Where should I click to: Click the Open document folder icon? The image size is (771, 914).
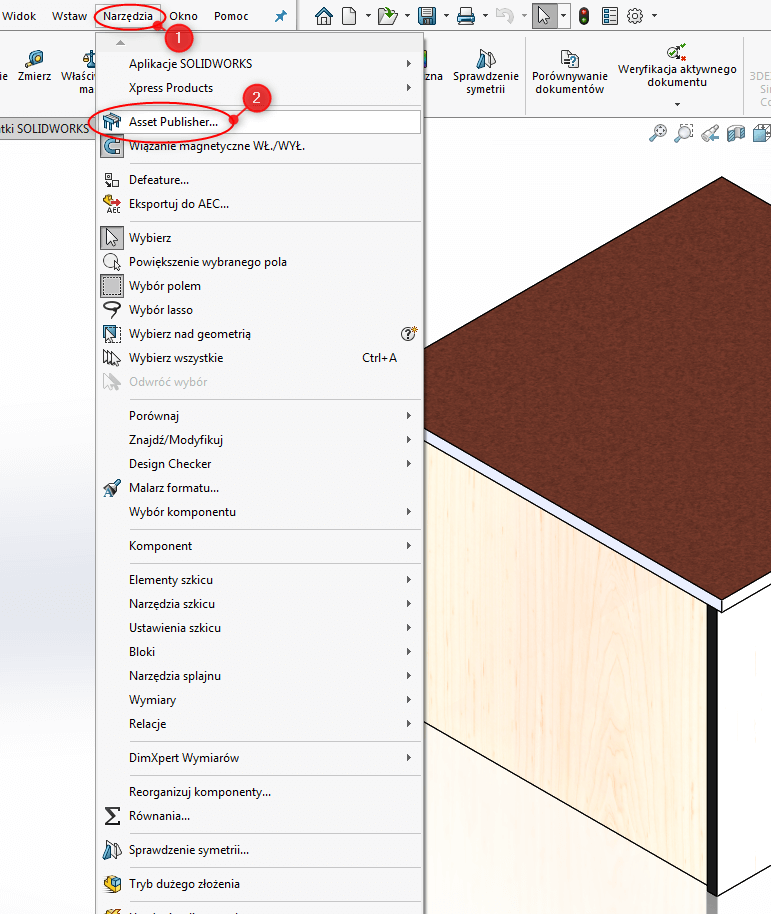pos(388,16)
